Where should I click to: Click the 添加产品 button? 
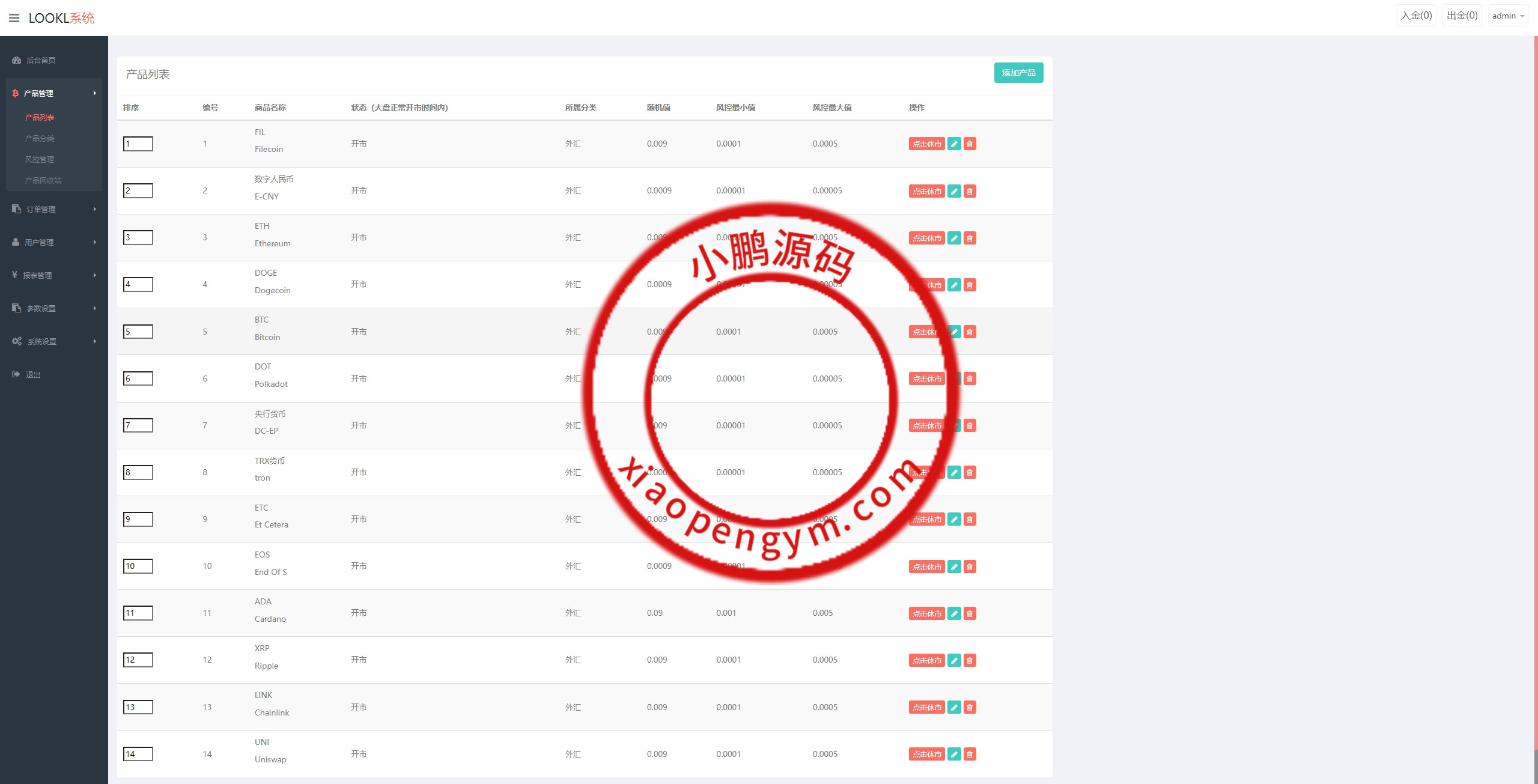pos(1018,73)
